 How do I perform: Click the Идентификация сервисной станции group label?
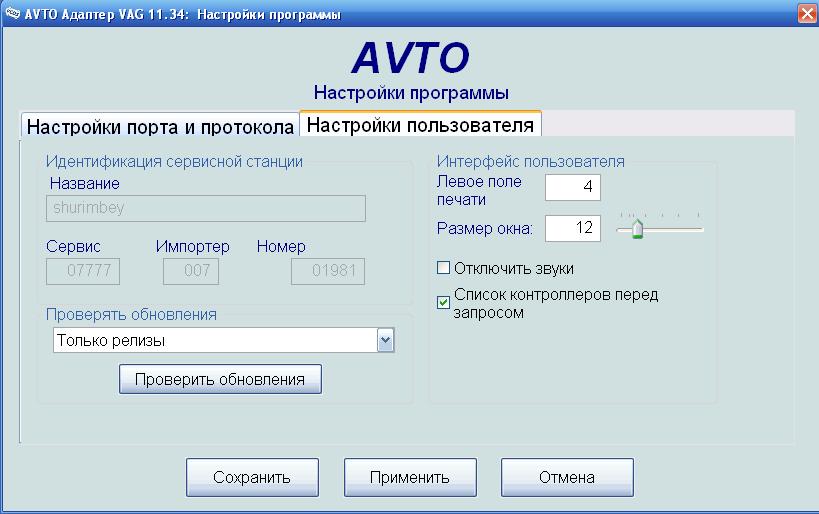tap(174, 161)
